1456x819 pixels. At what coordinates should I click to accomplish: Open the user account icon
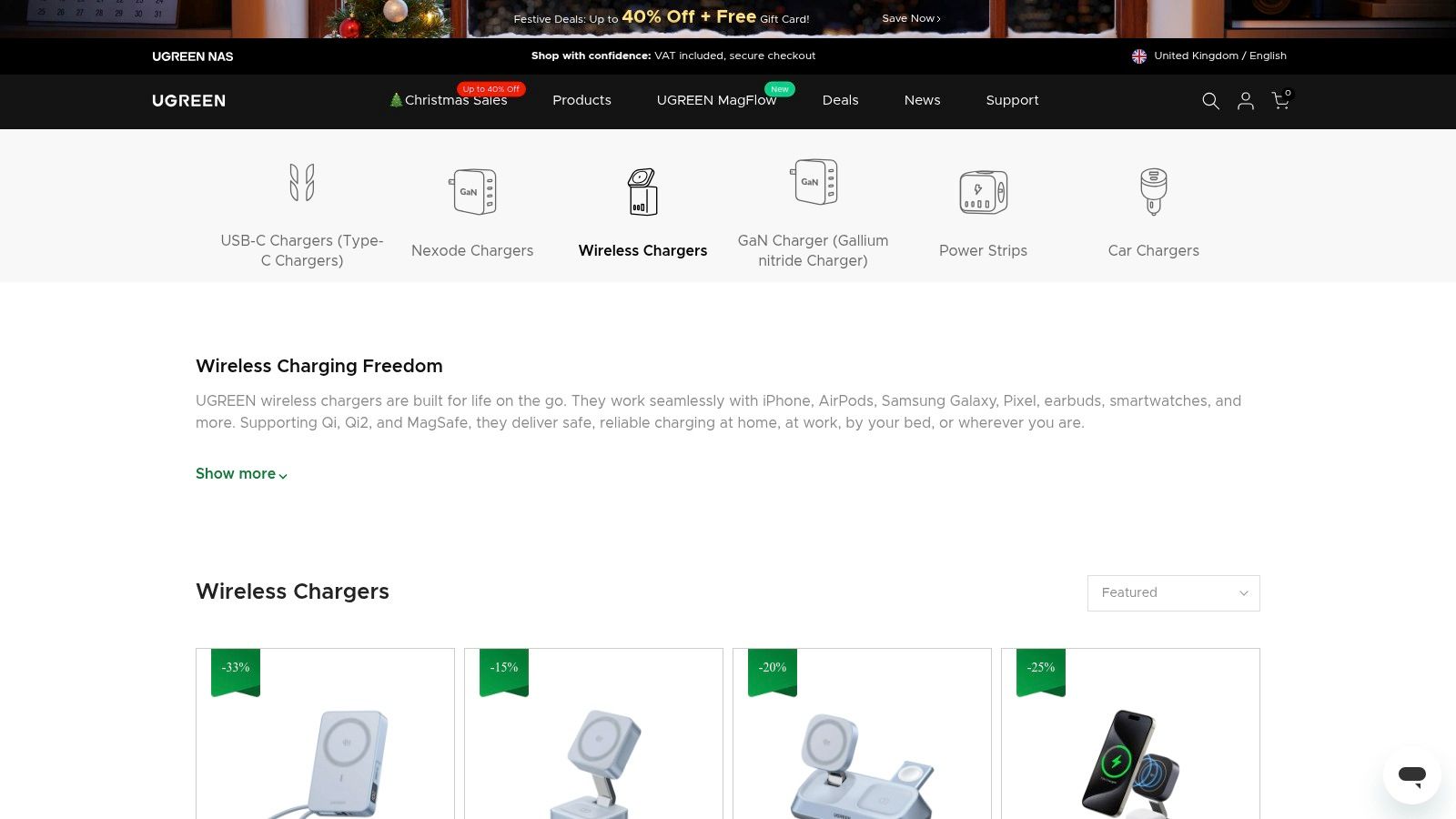(1246, 101)
